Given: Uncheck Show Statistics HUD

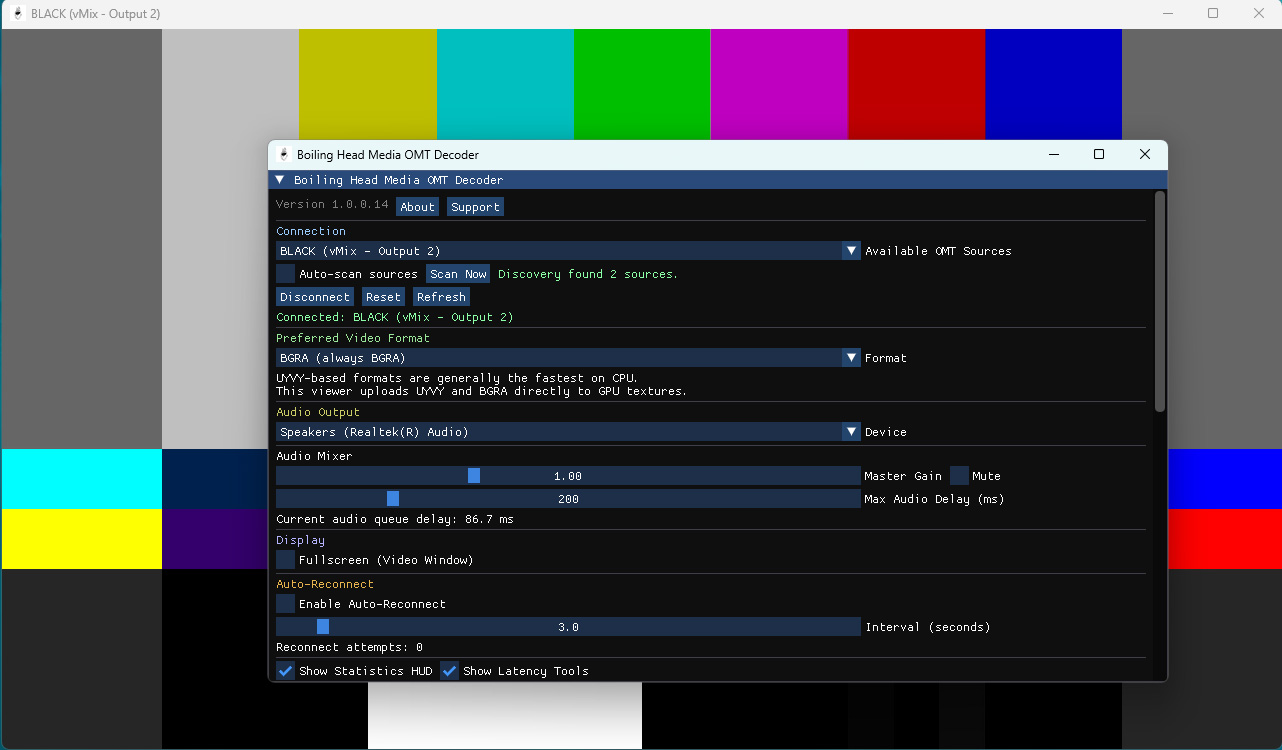Looking at the screenshot, I should [286, 671].
